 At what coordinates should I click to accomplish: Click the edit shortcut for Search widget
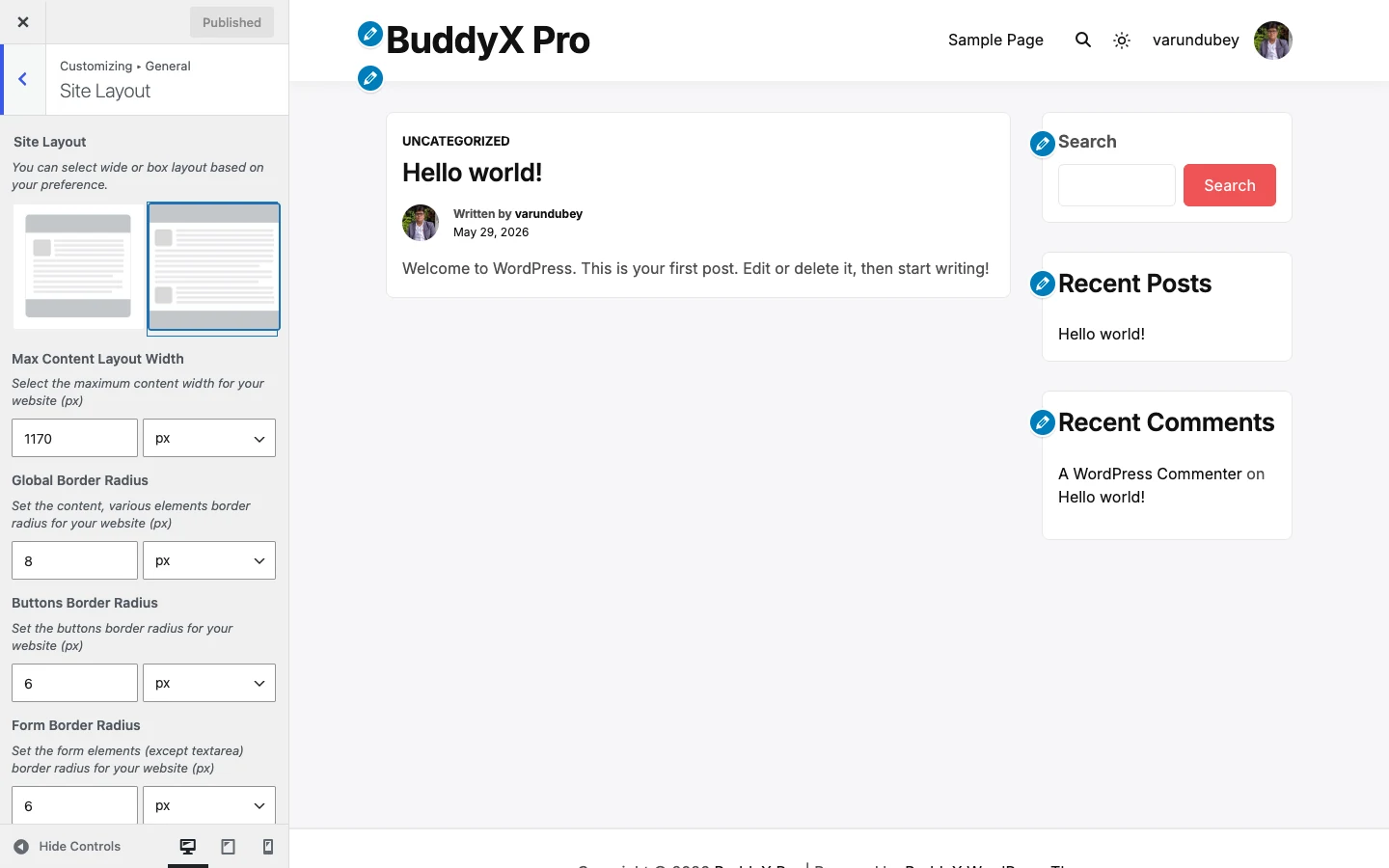(x=1043, y=144)
